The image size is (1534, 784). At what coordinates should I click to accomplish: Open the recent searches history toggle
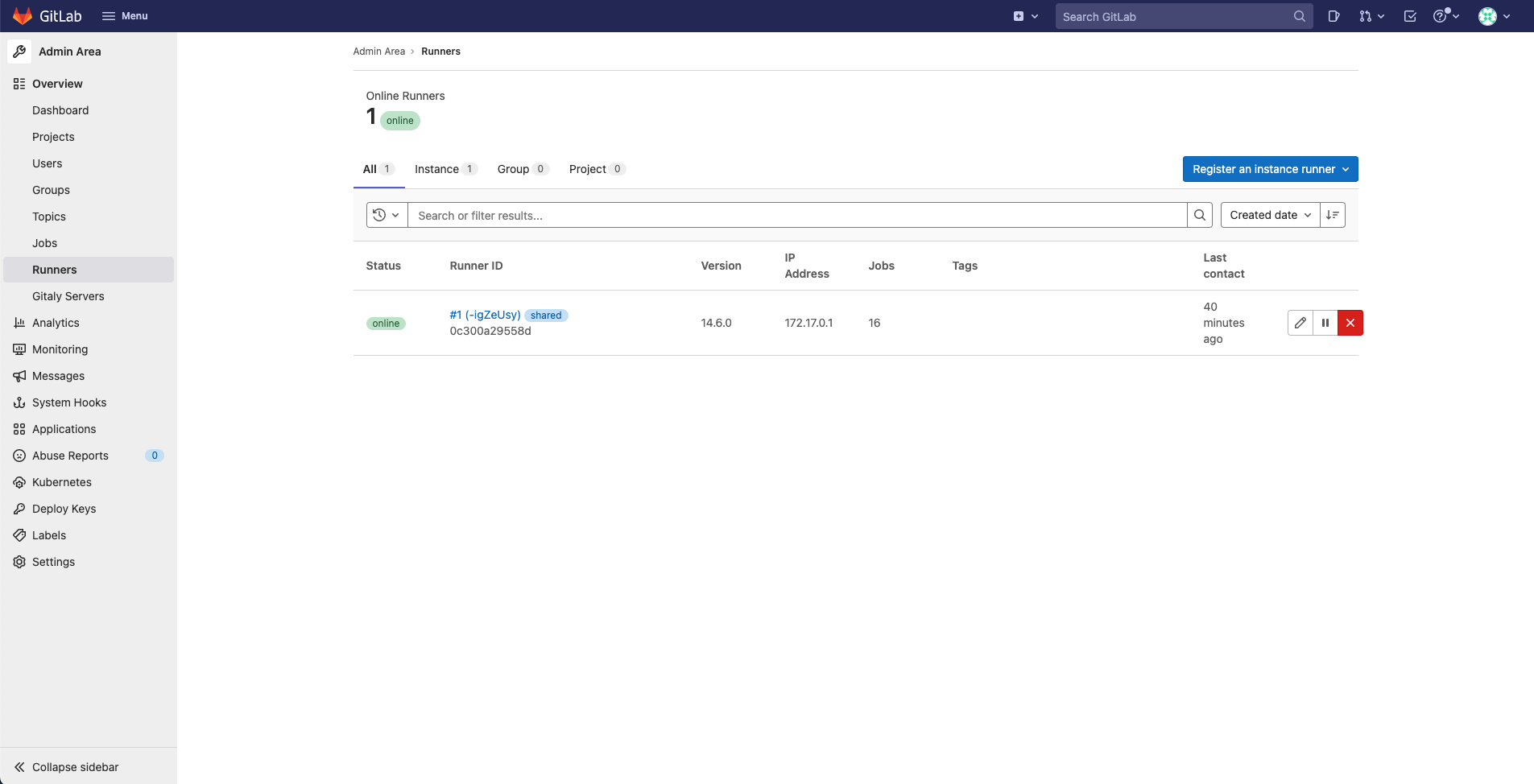pos(386,215)
